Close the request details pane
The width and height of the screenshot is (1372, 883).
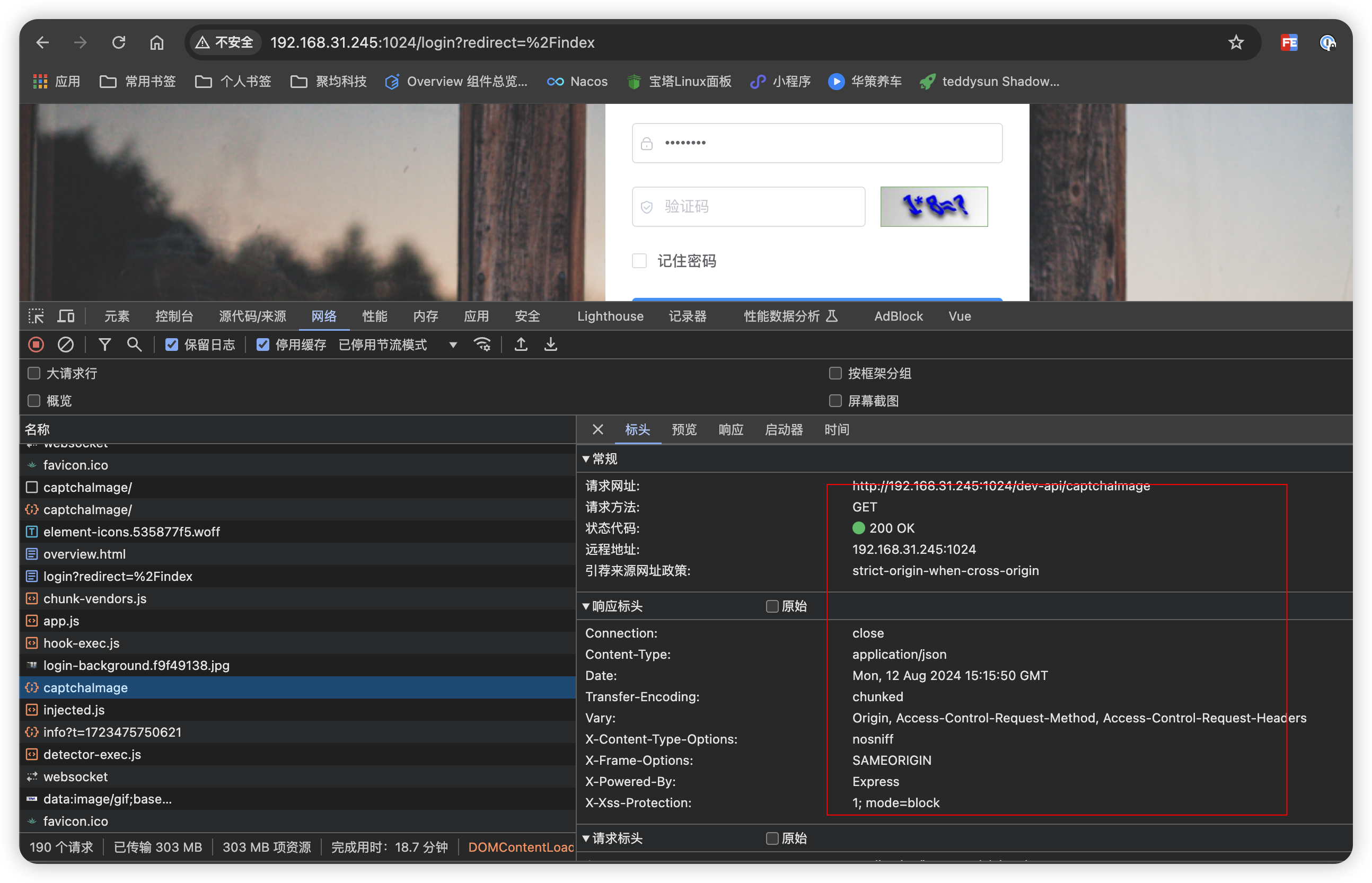(x=597, y=429)
